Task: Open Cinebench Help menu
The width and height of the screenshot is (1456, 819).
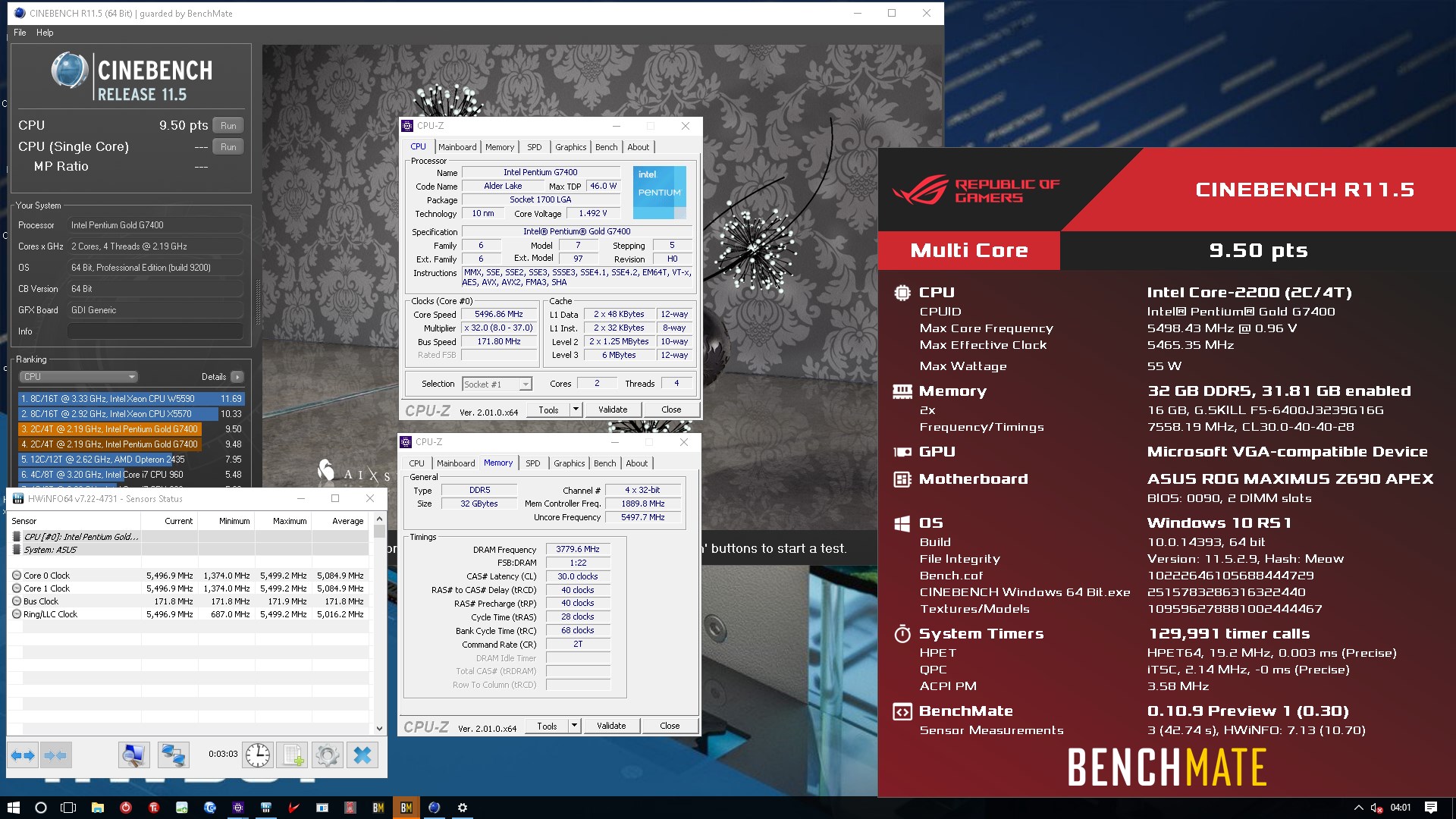Action: pyautogui.click(x=45, y=33)
